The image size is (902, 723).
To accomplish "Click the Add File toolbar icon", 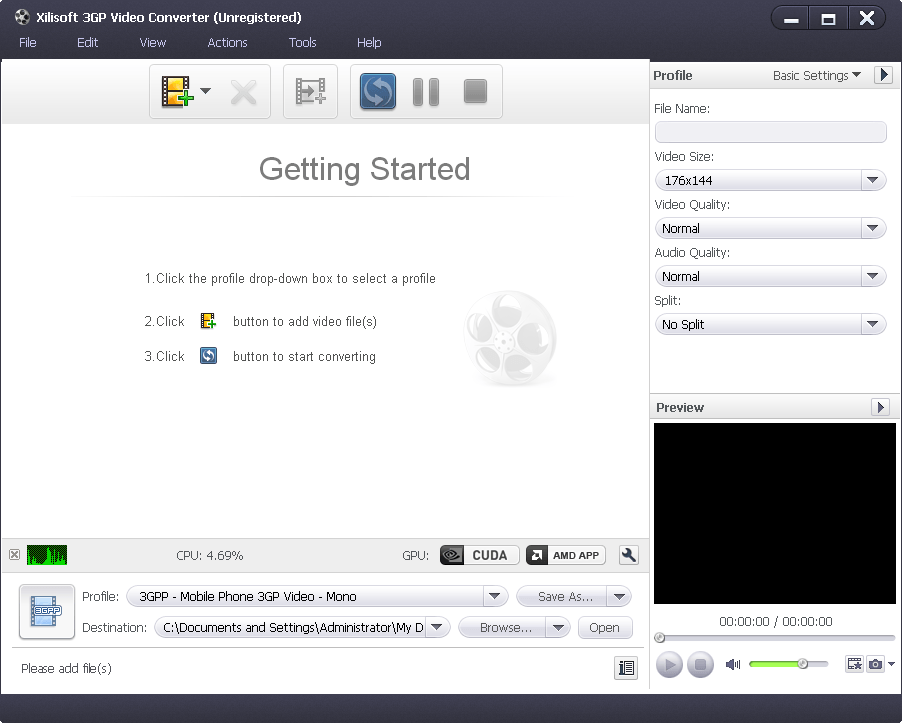I will (177, 91).
